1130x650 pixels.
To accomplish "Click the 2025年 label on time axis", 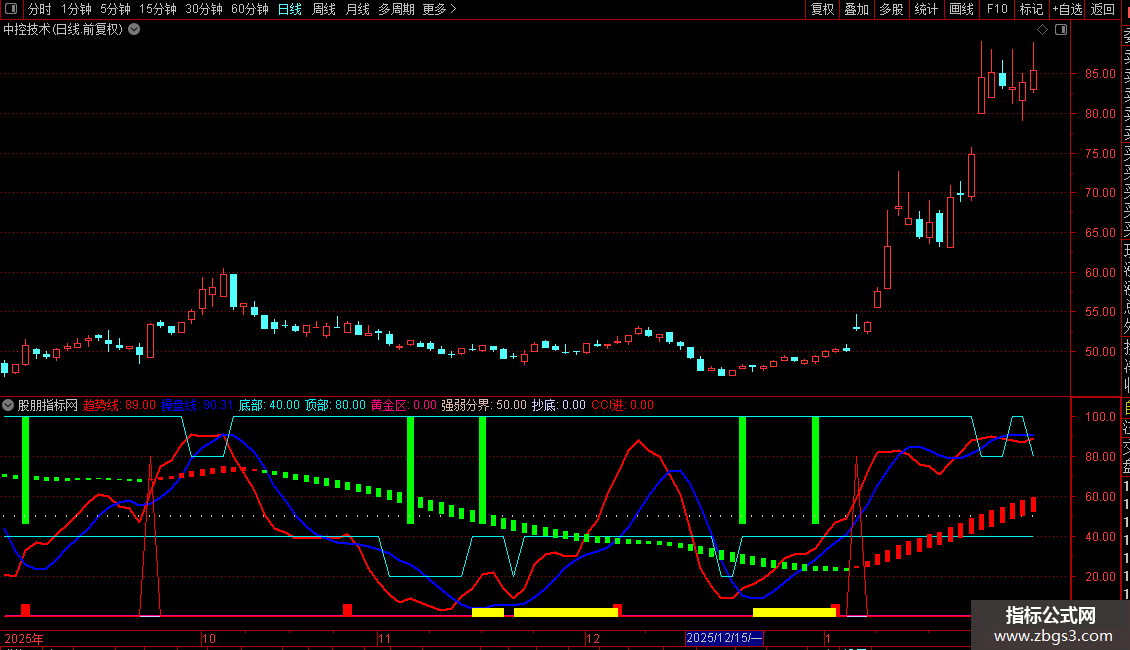I will click(24, 638).
